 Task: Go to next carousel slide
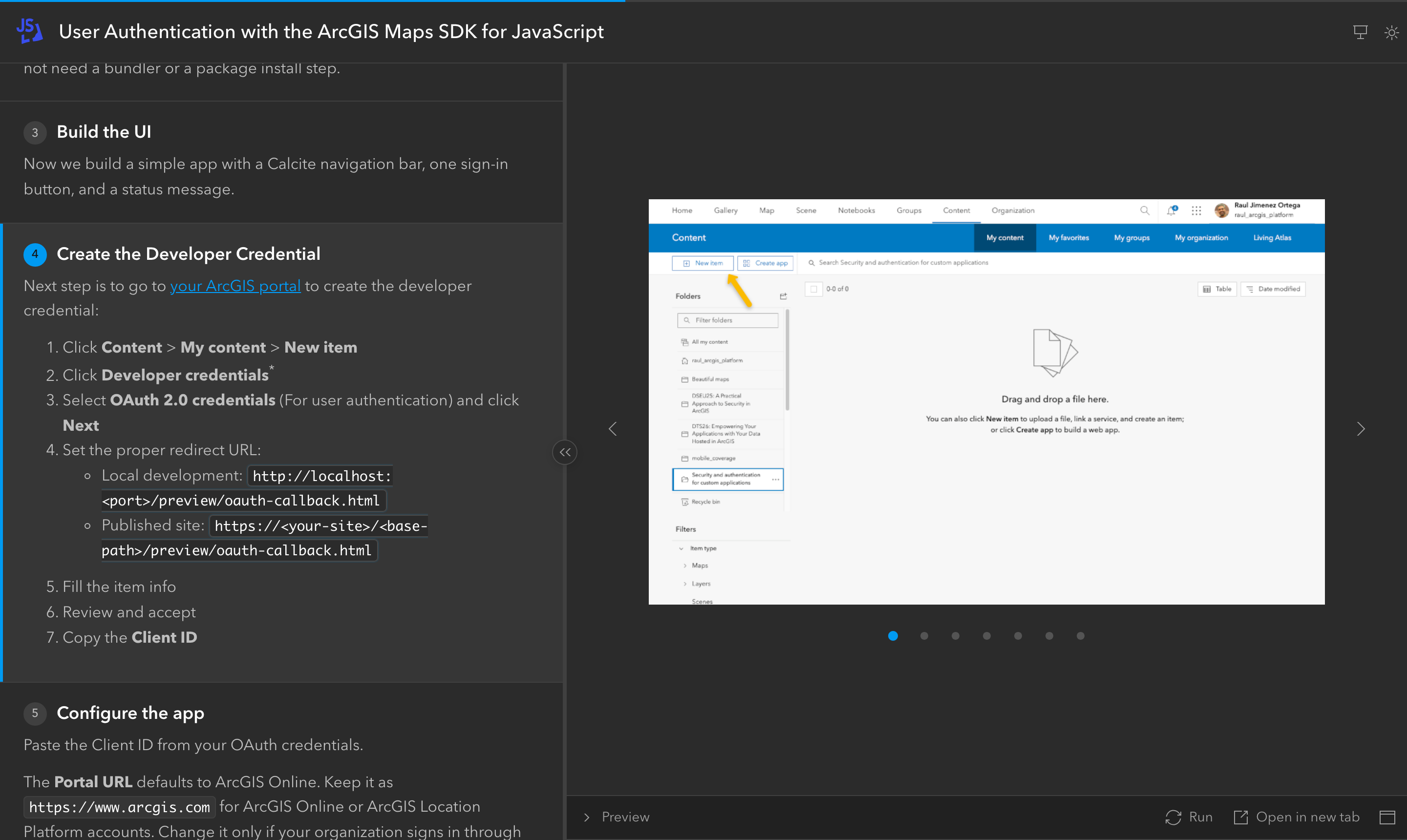[1361, 429]
